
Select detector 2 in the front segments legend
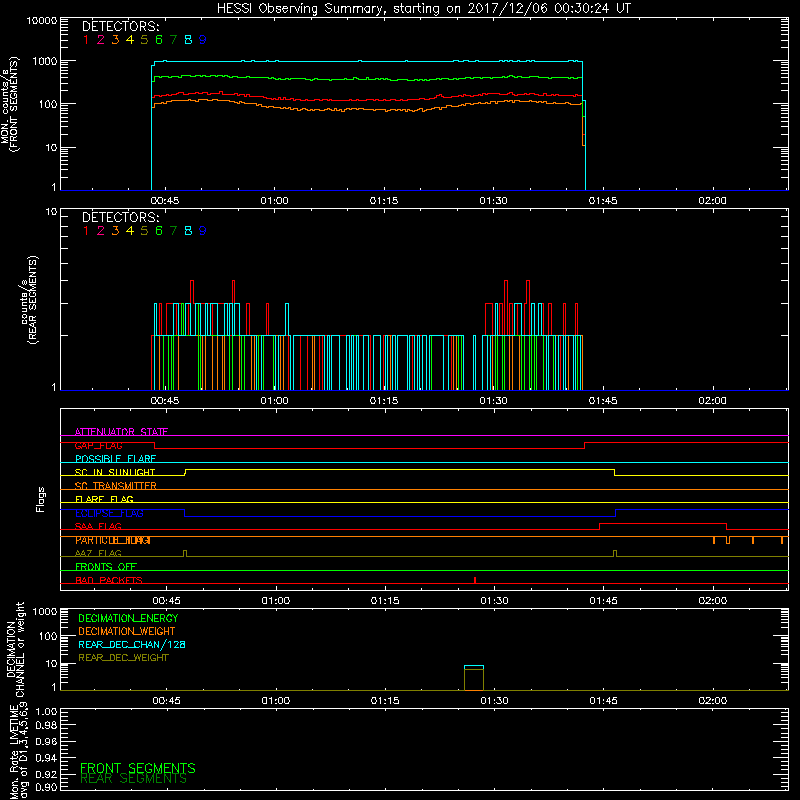coord(101,40)
